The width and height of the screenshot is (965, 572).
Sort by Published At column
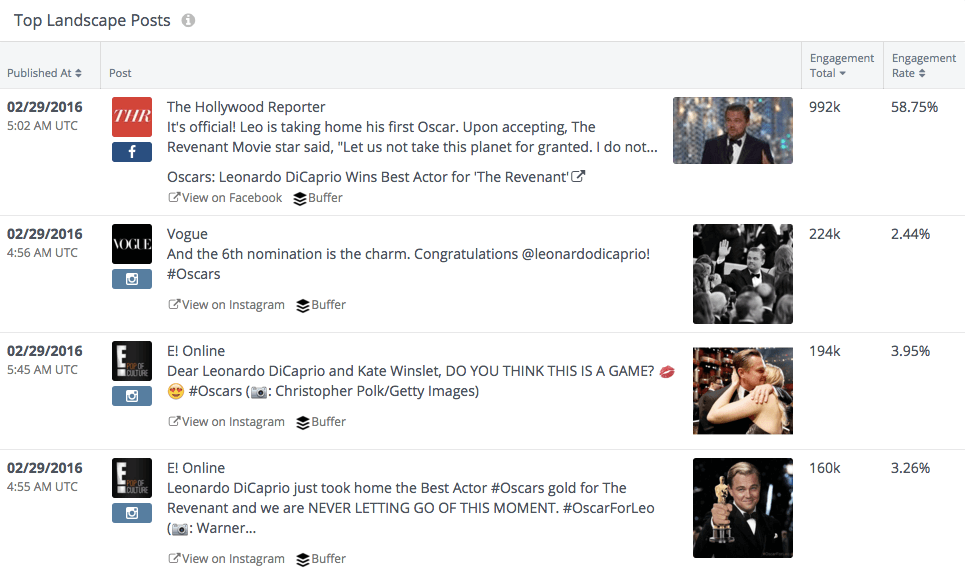pyautogui.click(x=44, y=73)
